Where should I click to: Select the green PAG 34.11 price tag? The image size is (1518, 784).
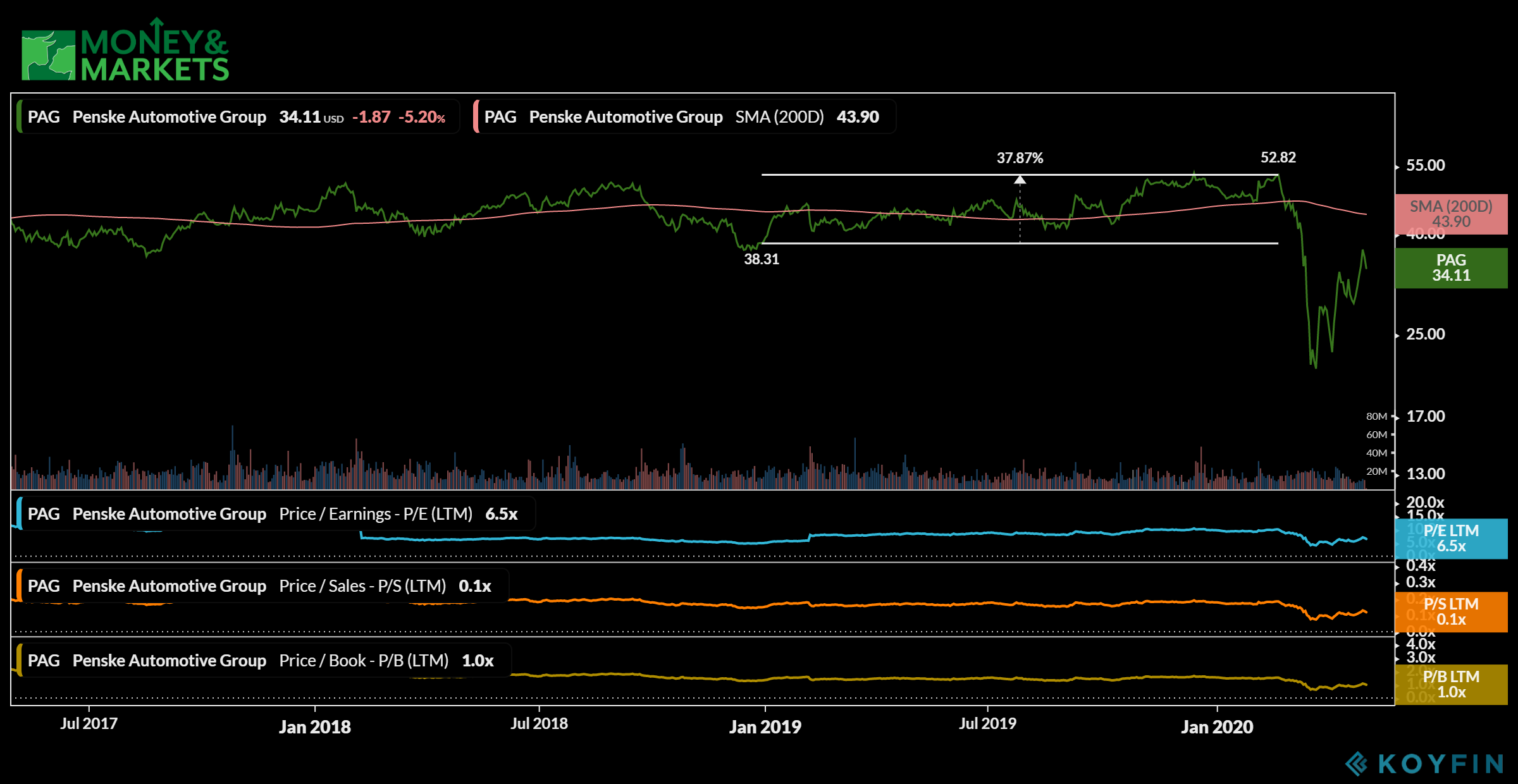coord(1451,268)
